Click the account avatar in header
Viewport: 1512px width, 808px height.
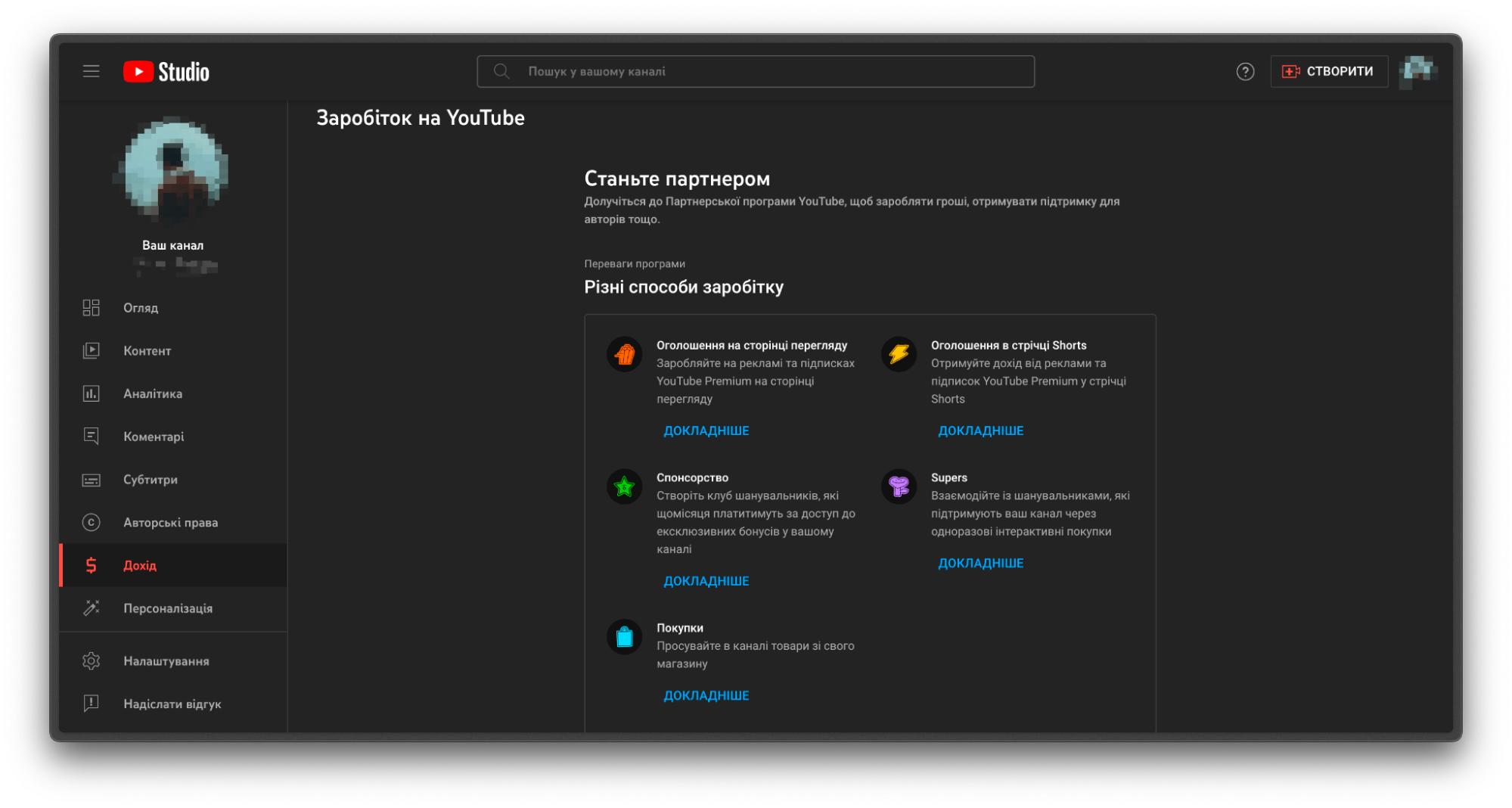point(1418,71)
